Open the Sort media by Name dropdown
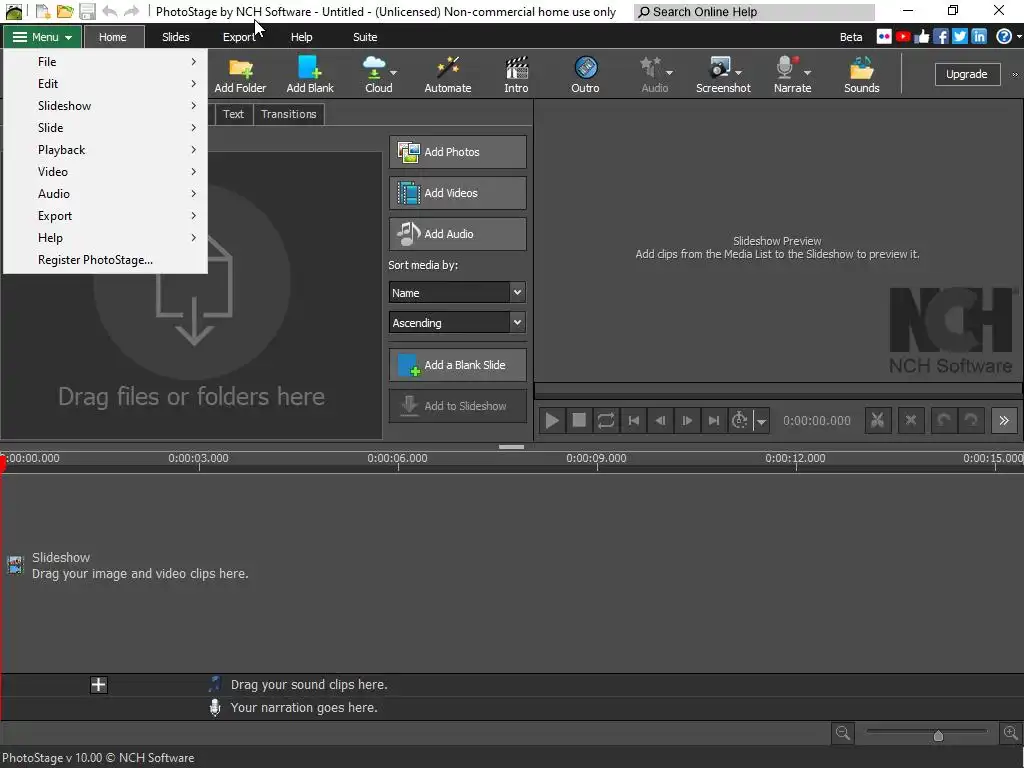 (x=457, y=293)
